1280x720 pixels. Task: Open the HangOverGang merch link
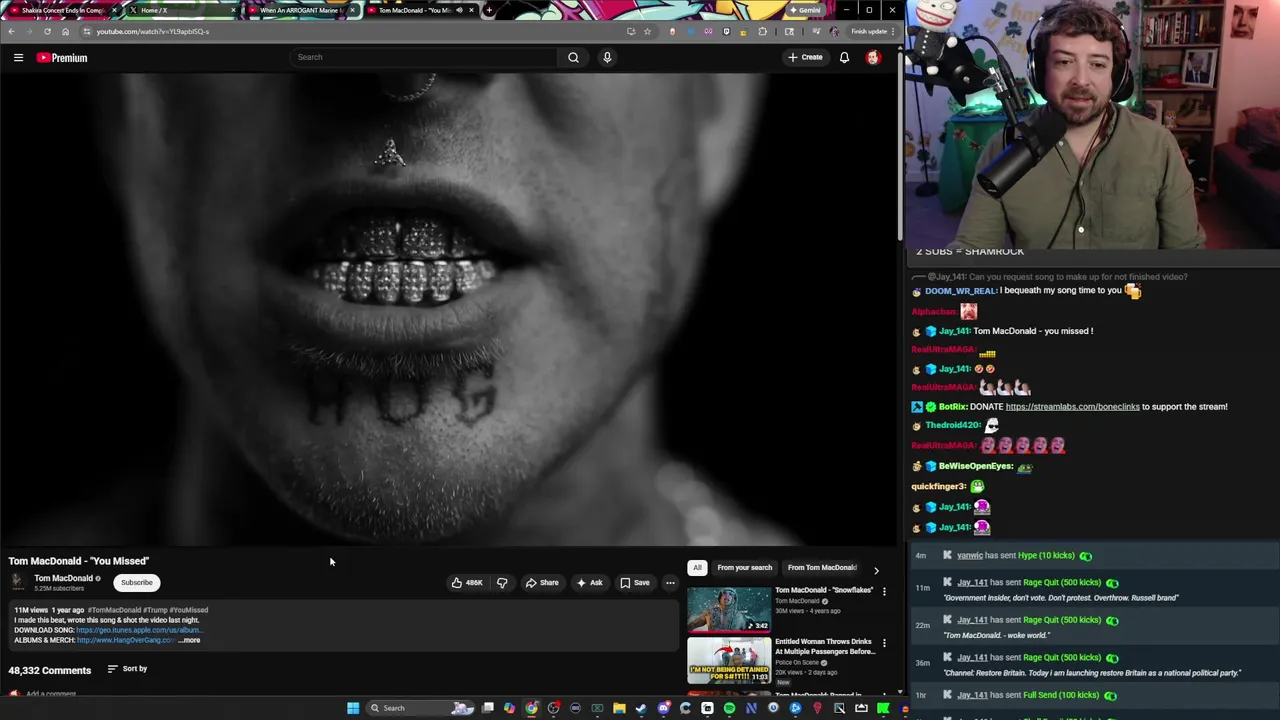tap(126, 640)
